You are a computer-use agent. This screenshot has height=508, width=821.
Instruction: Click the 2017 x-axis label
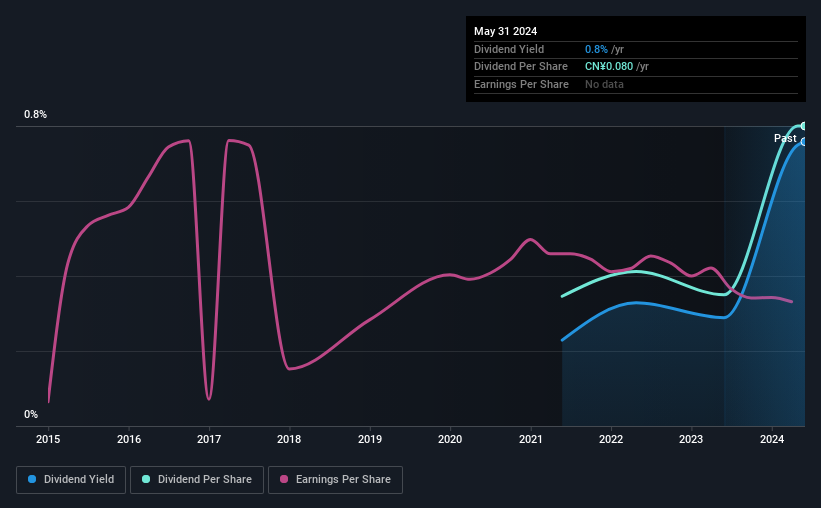(209, 439)
